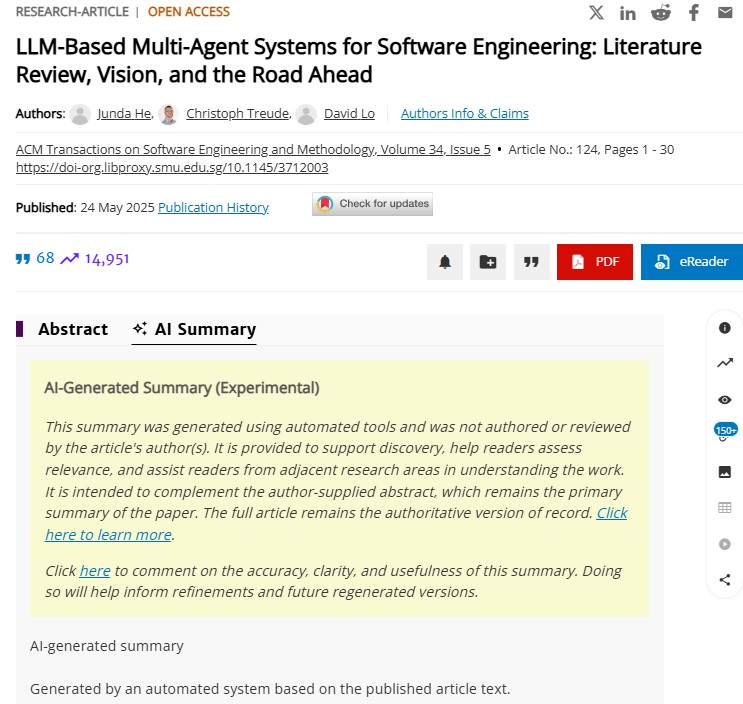Open the cite quotation mark button
The height and width of the screenshot is (704, 743).
[x=531, y=262]
